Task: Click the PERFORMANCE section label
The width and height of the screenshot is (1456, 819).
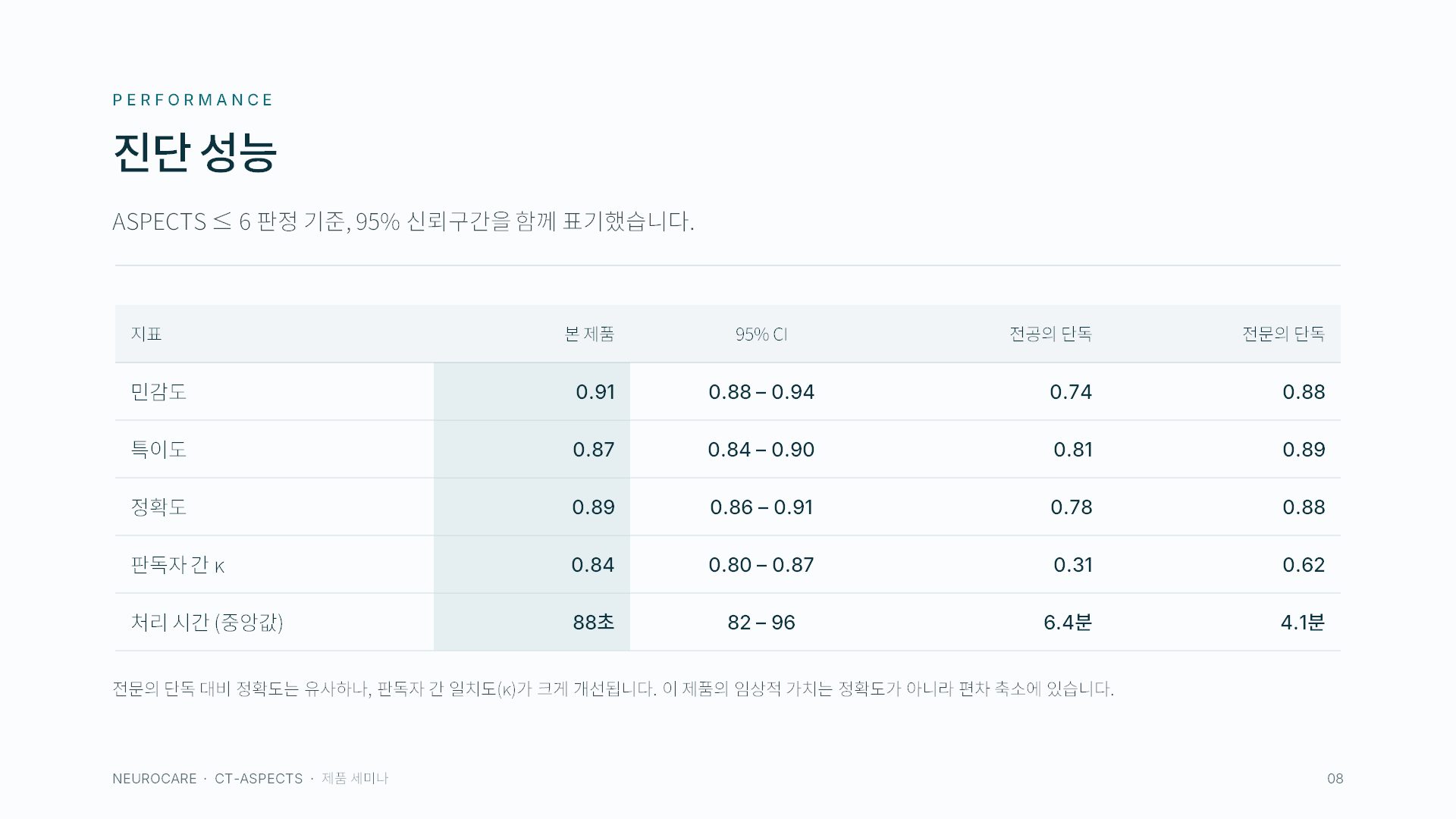Action: tap(193, 100)
